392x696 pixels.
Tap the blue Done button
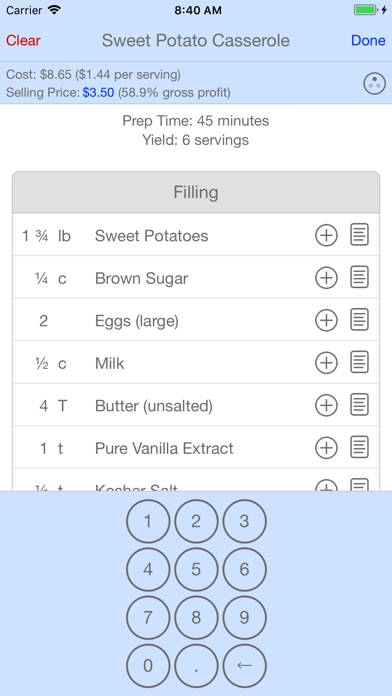point(368,40)
